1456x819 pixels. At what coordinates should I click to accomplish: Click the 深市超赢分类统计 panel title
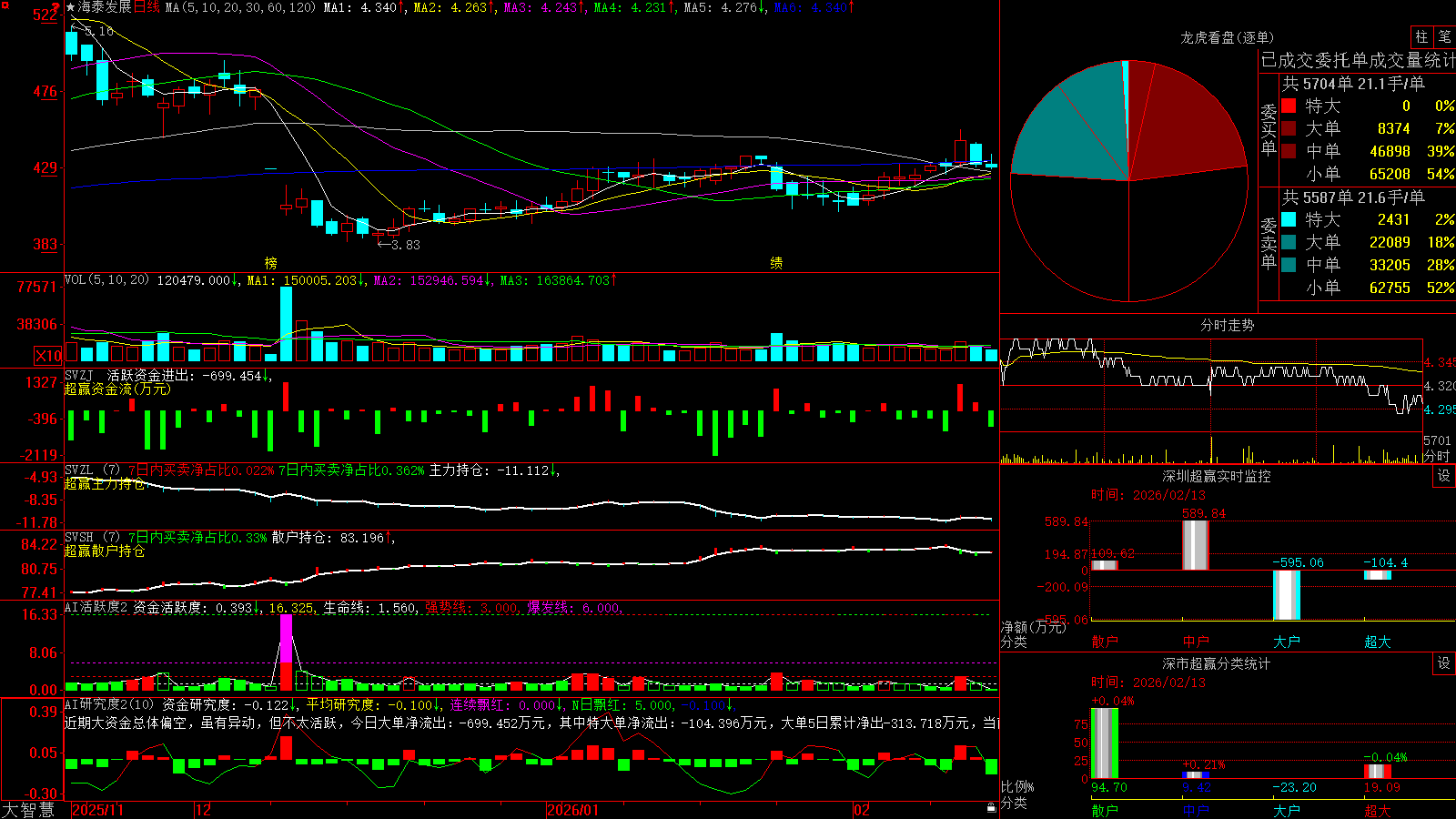click(x=1216, y=663)
